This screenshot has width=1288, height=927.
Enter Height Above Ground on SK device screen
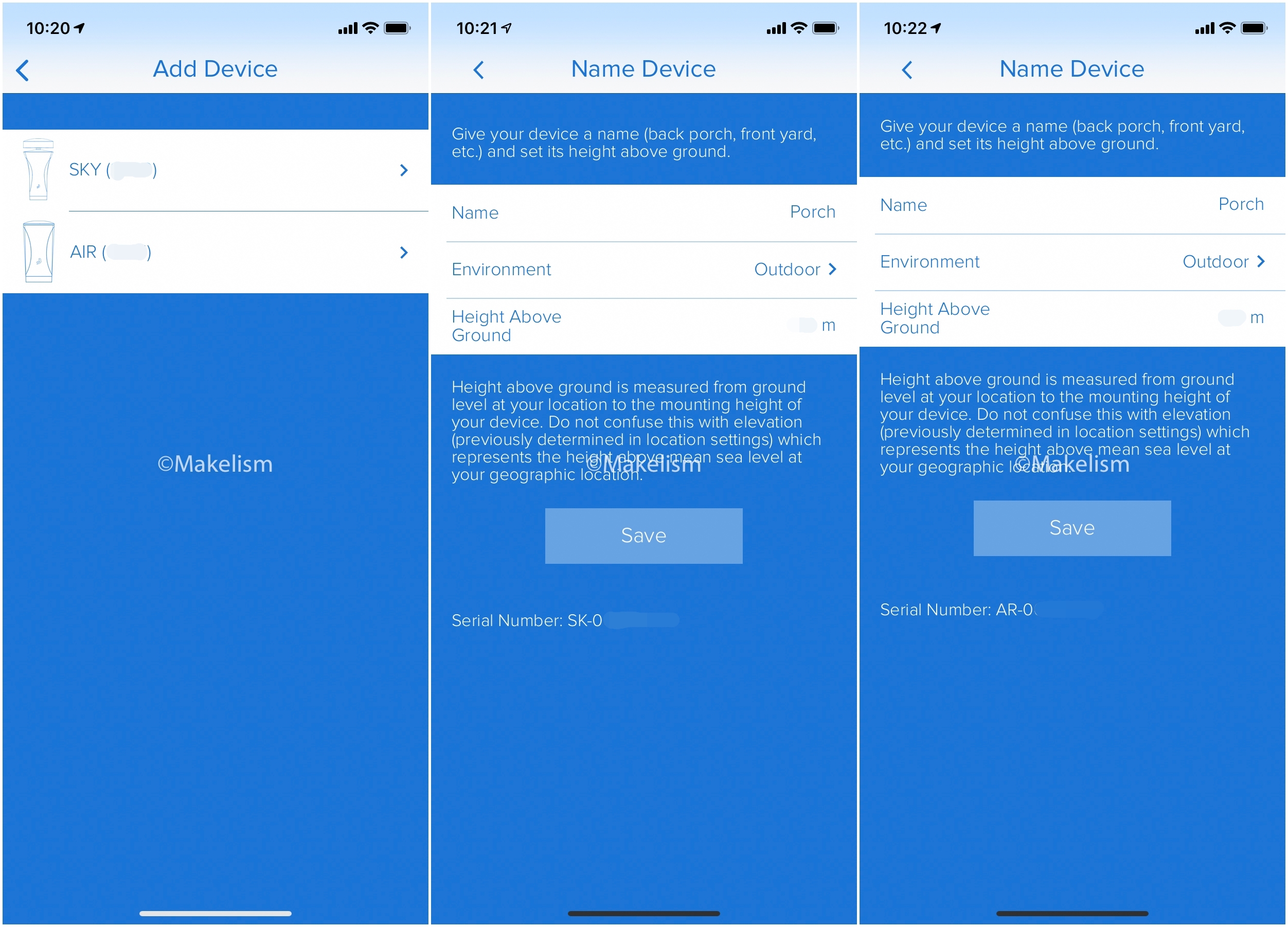tap(803, 326)
